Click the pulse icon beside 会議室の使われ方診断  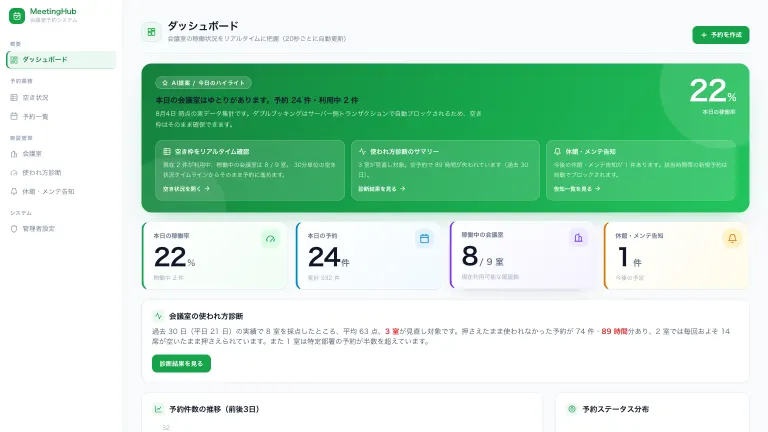tap(158, 316)
